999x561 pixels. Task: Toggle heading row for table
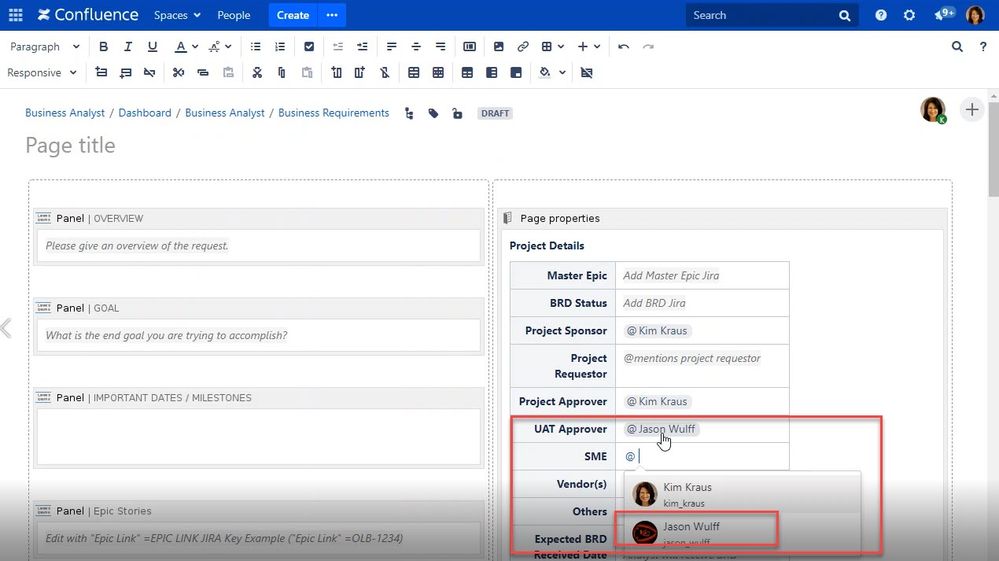467,73
